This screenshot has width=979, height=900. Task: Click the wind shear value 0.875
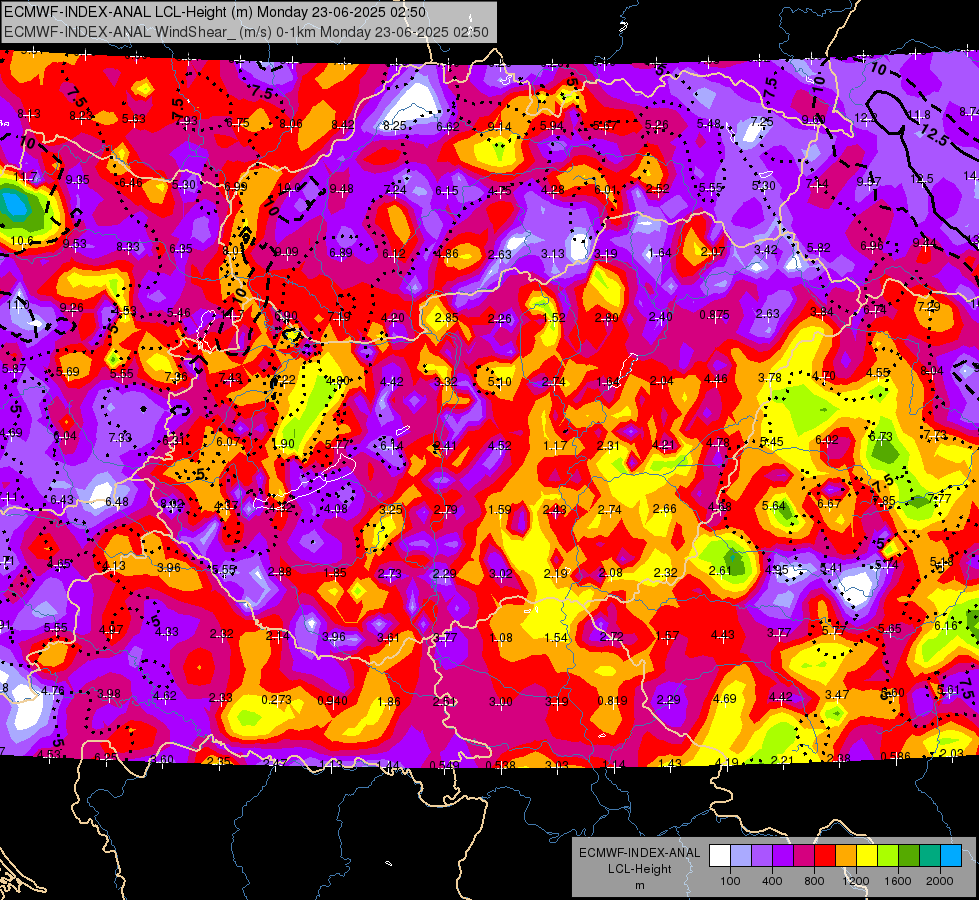[x=714, y=315]
